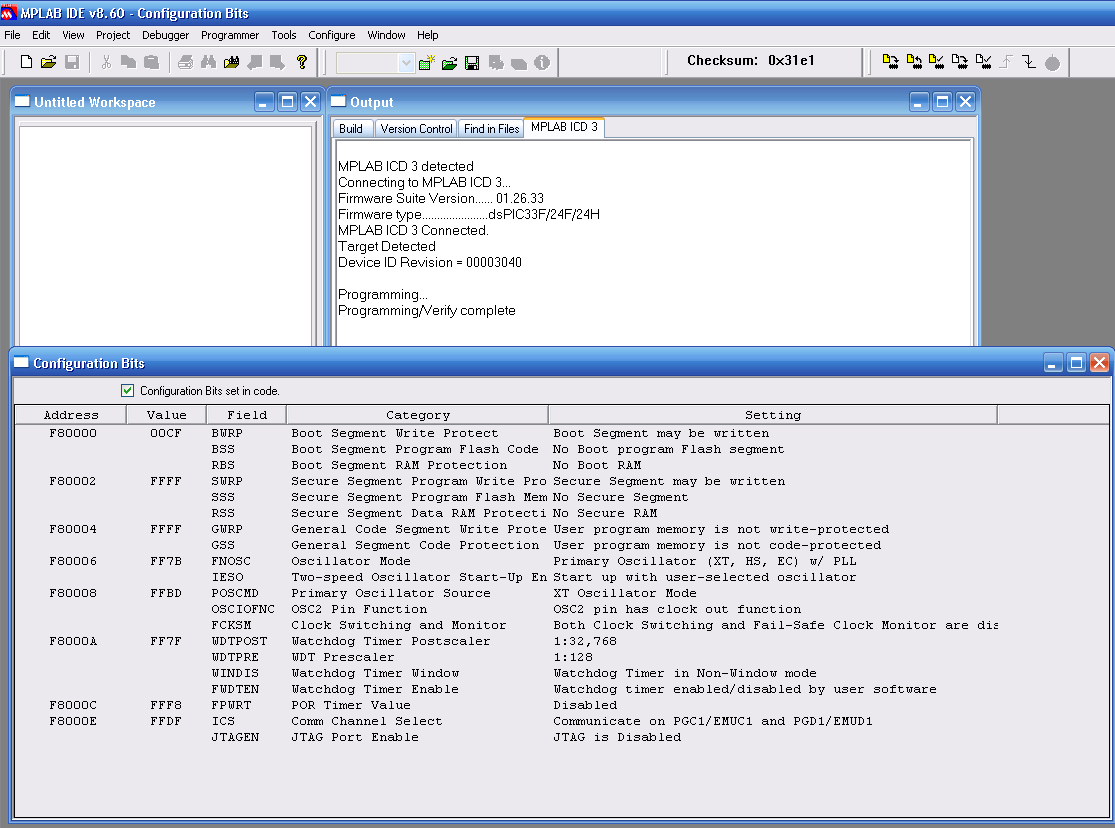Click 'Programming/Verify complete' output line
Image resolution: width=1115 pixels, height=828 pixels.
(427, 311)
